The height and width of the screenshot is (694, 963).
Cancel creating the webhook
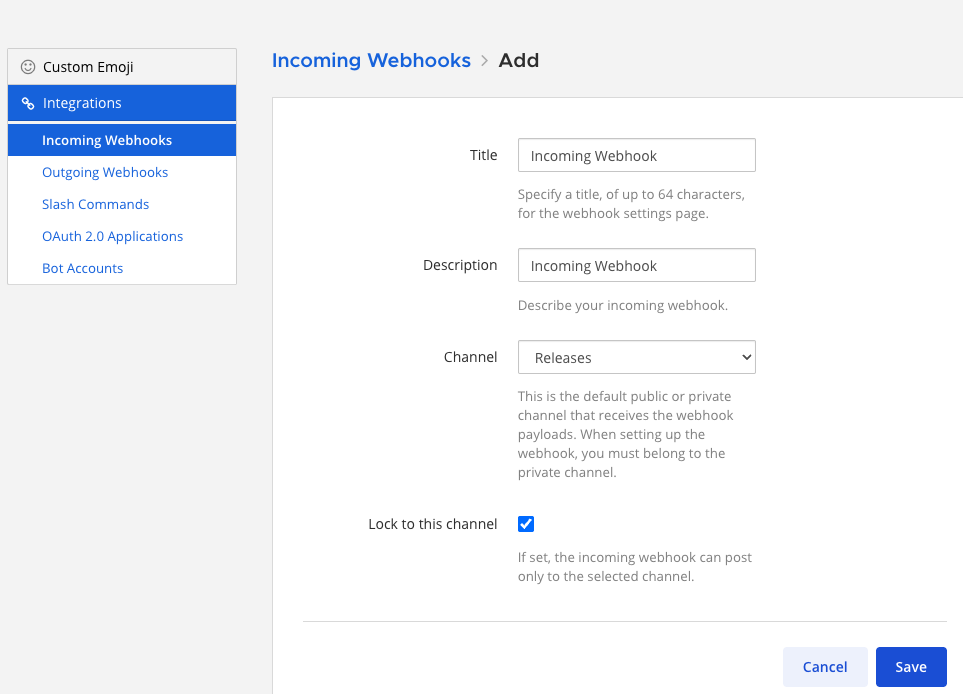(824, 666)
